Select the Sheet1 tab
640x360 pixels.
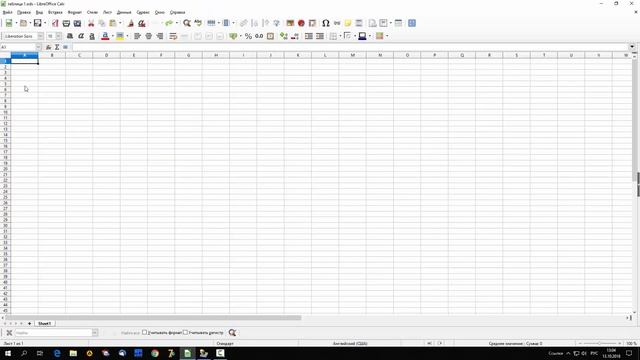[44, 324]
